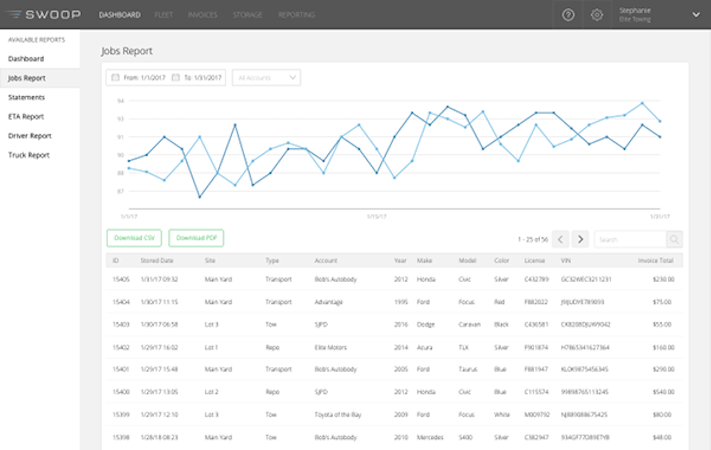Screen dimensions: 711x450
Task: Sort by the Make column header
Action: click(424, 261)
